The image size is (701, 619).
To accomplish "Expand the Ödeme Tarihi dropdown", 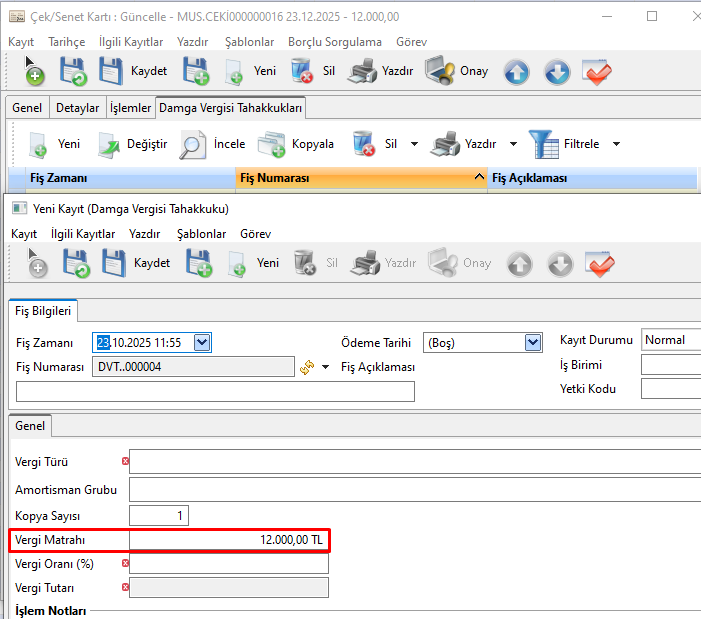I will (x=533, y=342).
